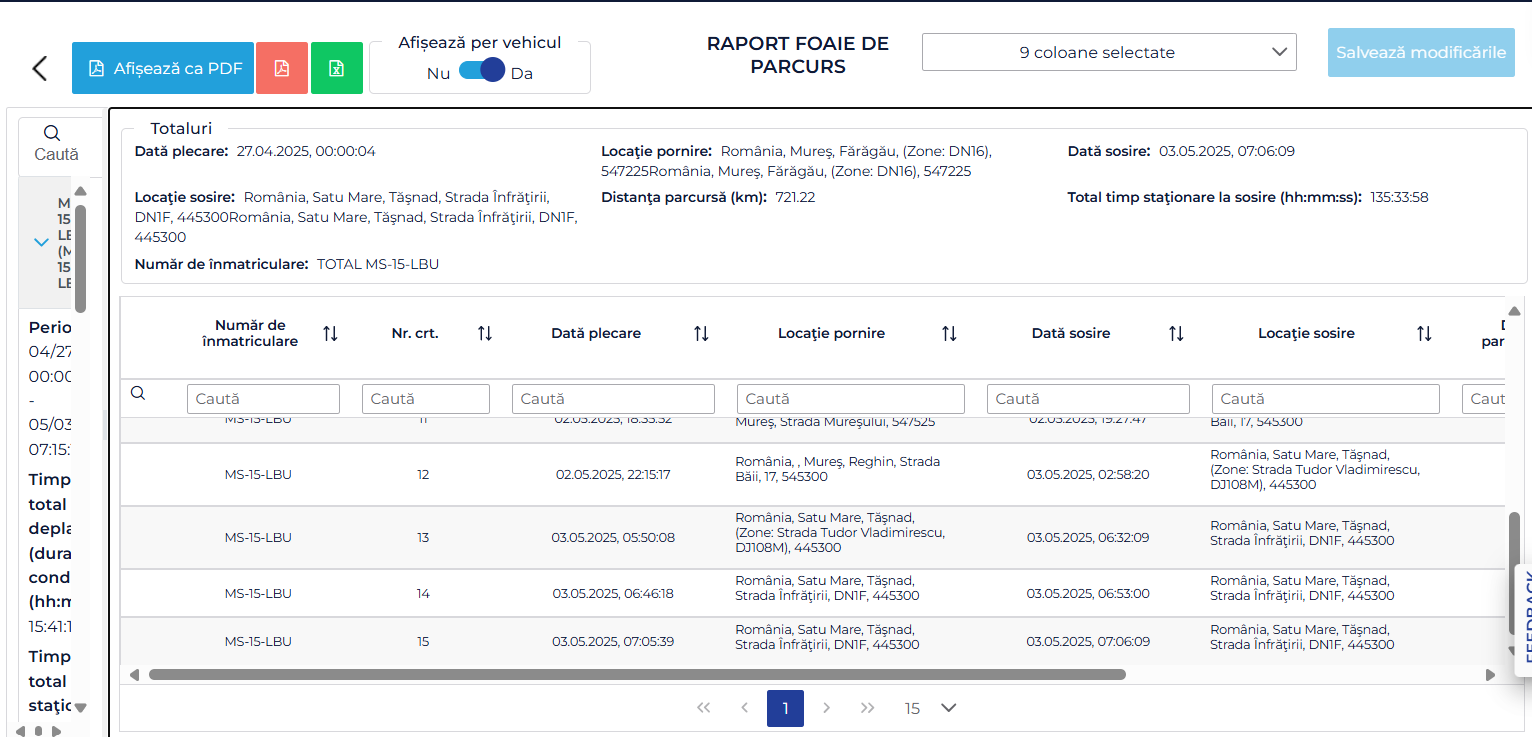The image size is (1532, 737).
Task: Click departure date 02.05.2025, 22:15:17
Action: 613,474
